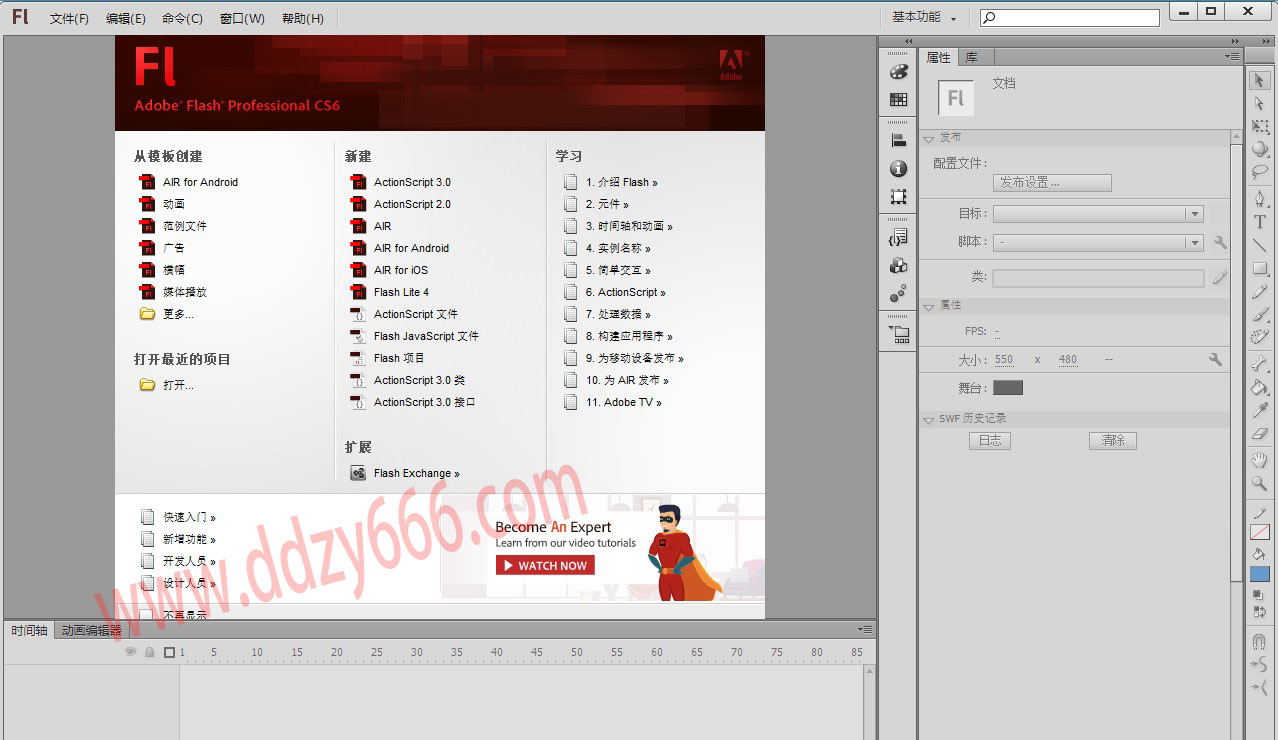
Task: Select the Eraser tool
Action: [1260, 434]
